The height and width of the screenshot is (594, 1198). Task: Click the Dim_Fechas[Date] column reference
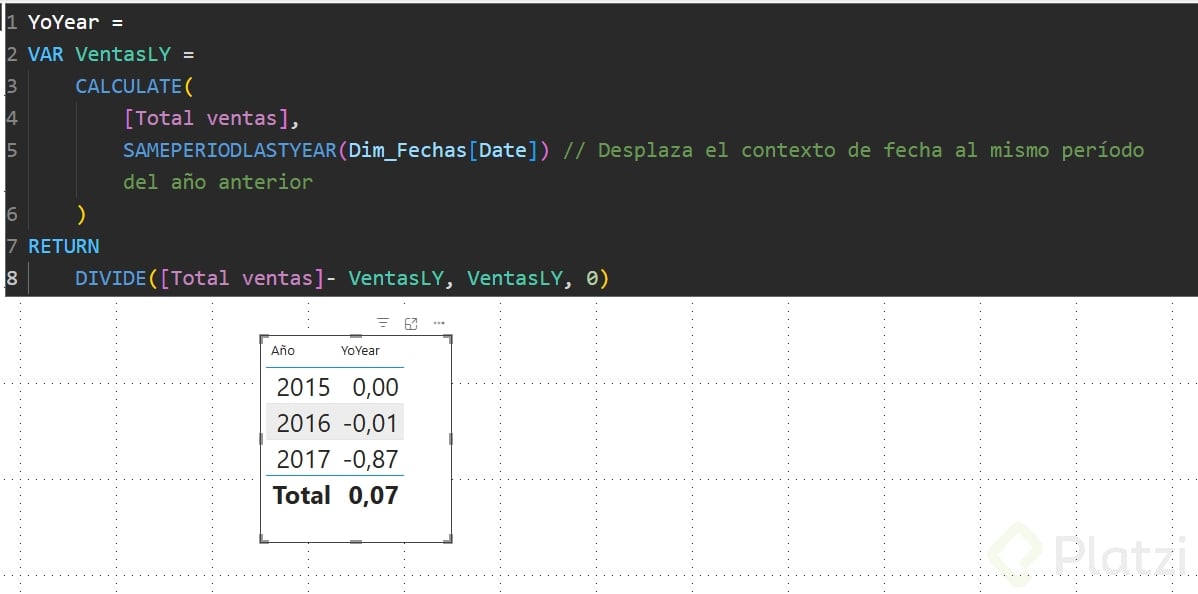click(443, 151)
